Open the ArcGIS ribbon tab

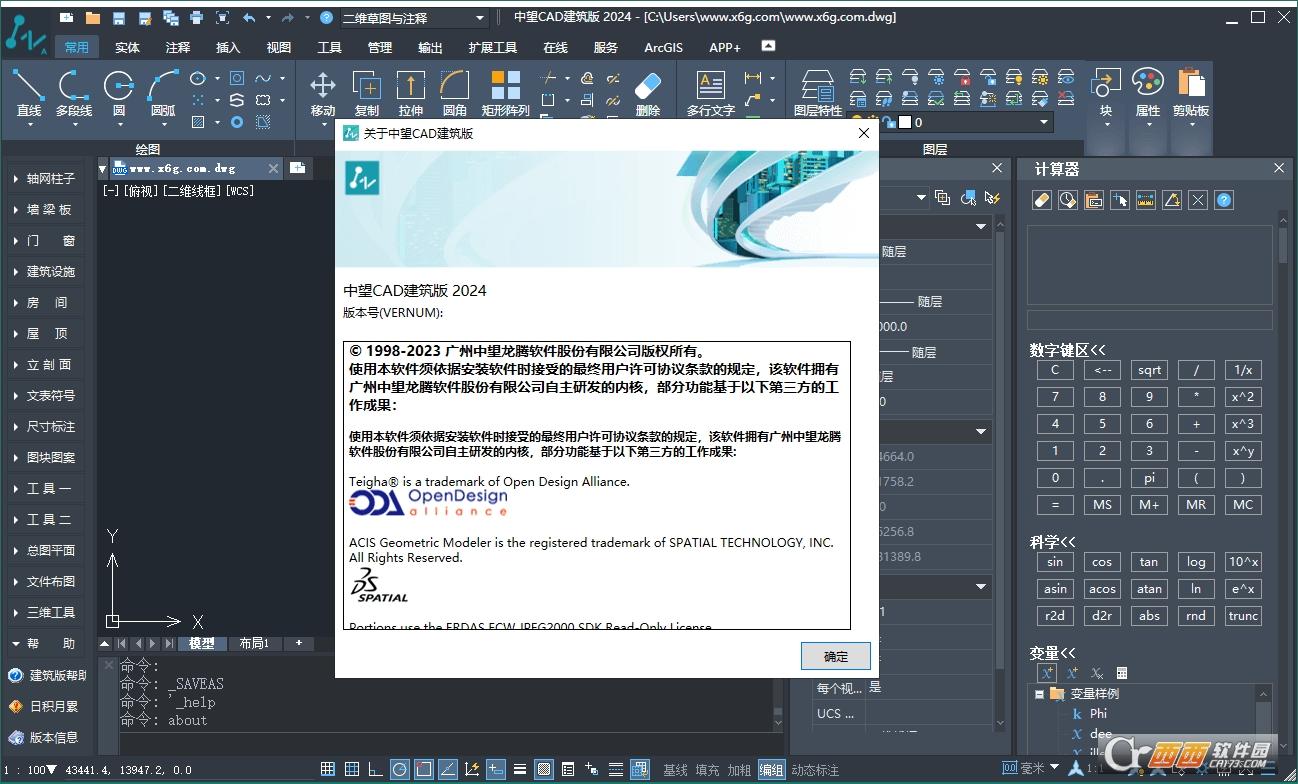coord(663,47)
